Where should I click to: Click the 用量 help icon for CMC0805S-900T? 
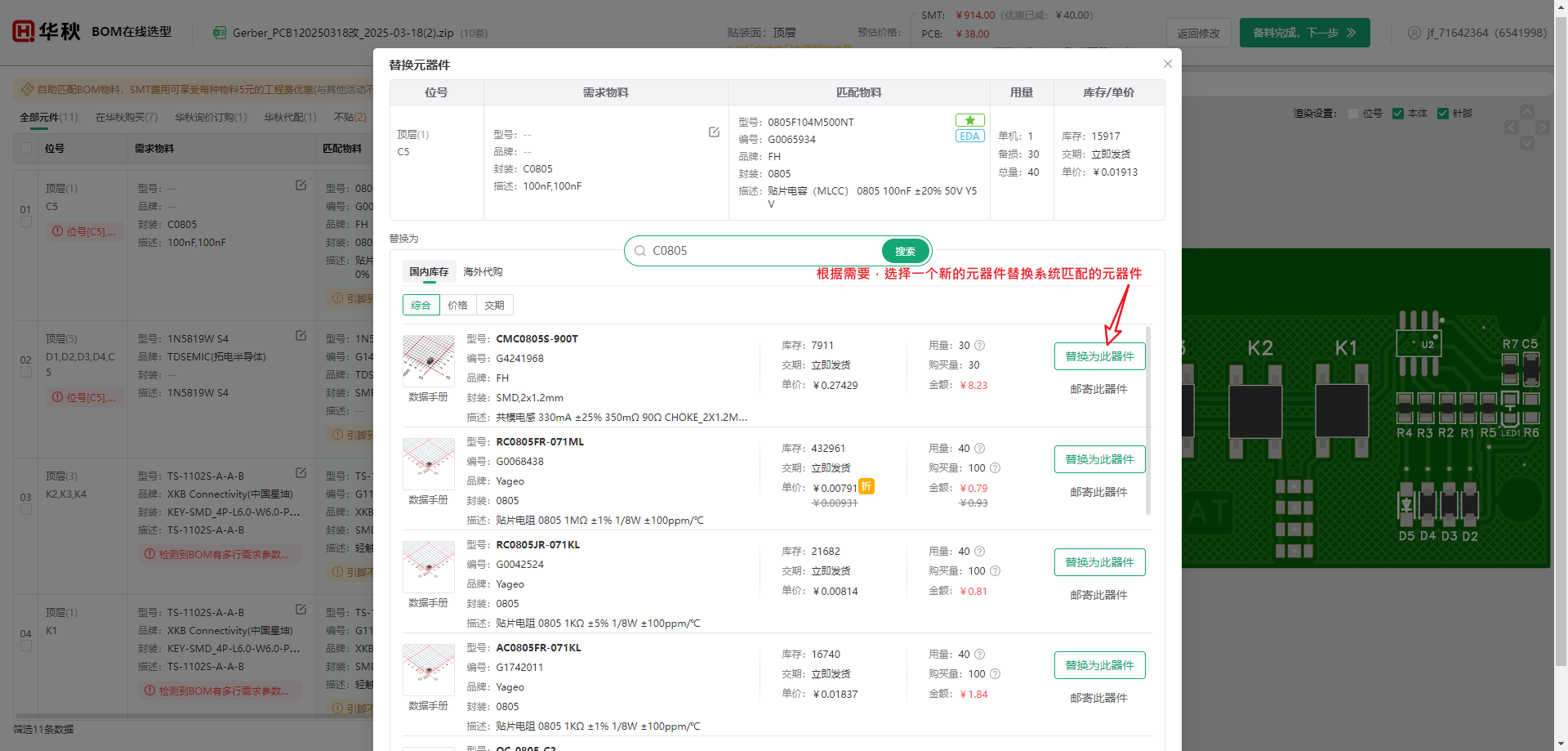pos(980,346)
